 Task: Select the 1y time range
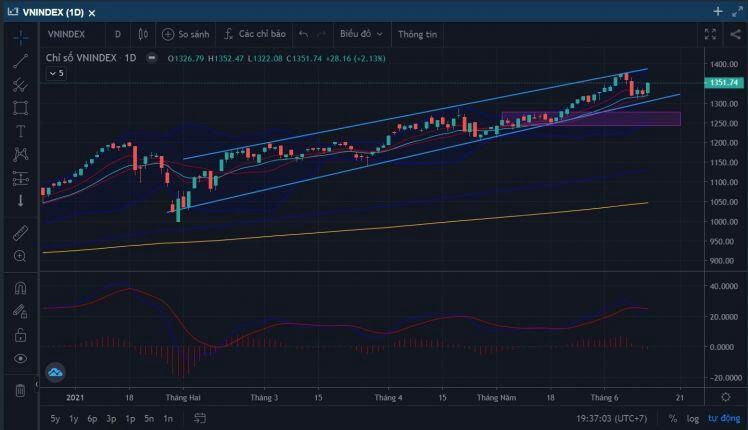[x=73, y=419]
